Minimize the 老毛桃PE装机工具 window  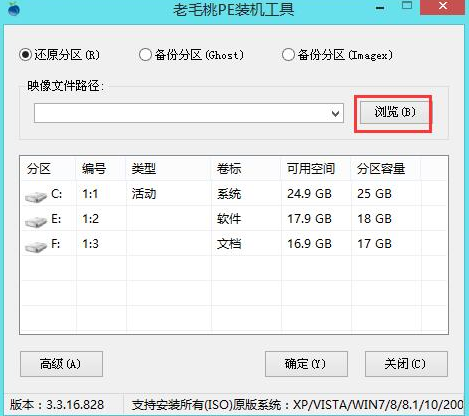(x=380, y=7)
